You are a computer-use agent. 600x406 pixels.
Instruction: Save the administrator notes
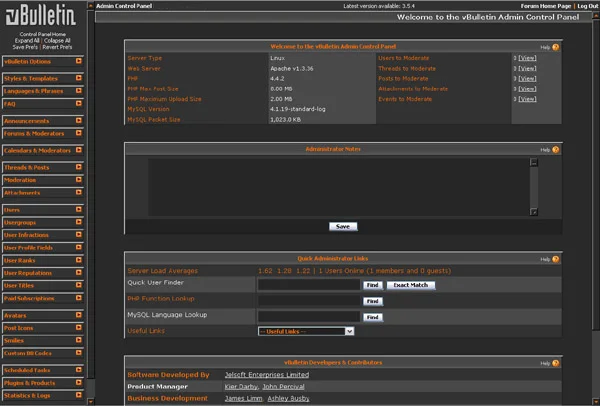click(x=342, y=226)
